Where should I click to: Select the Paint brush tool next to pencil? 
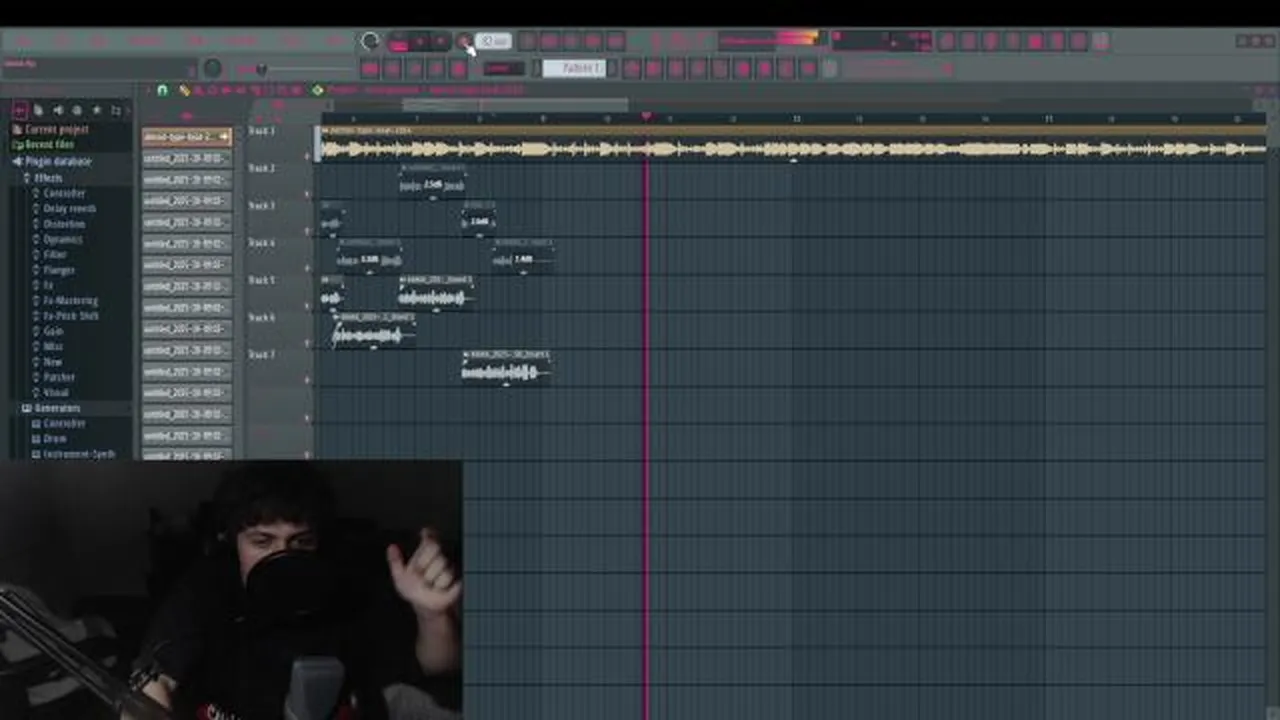(198, 90)
